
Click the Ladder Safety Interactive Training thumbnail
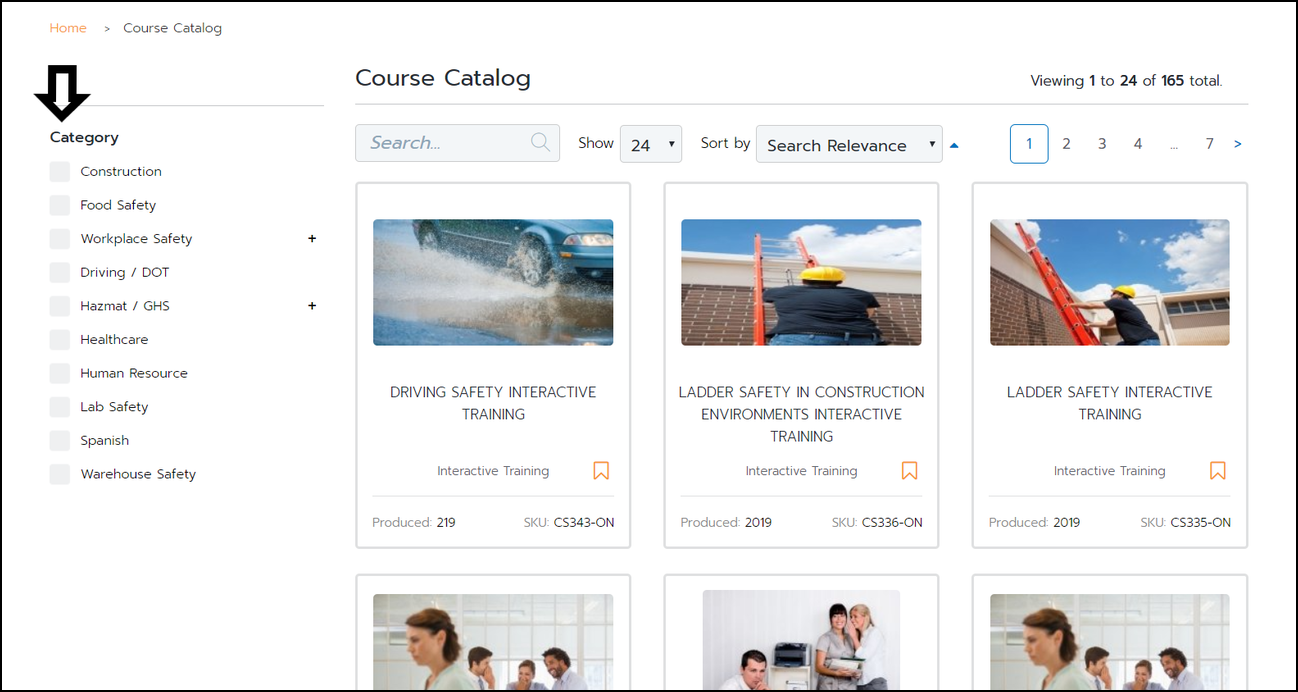pyautogui.click(x=1110, y=282)
